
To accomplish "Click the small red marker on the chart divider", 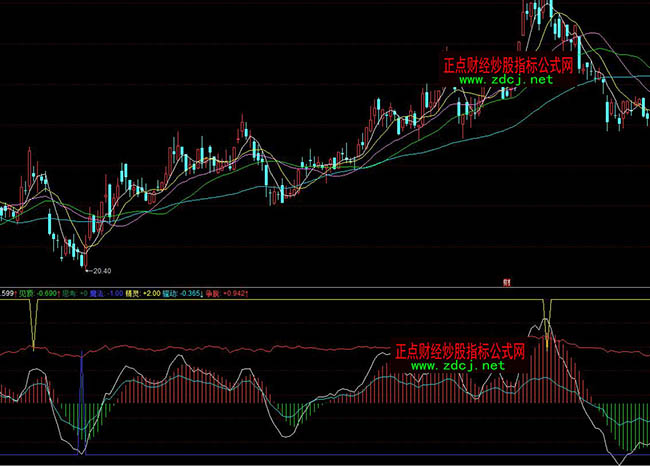I will click(507, 284).
